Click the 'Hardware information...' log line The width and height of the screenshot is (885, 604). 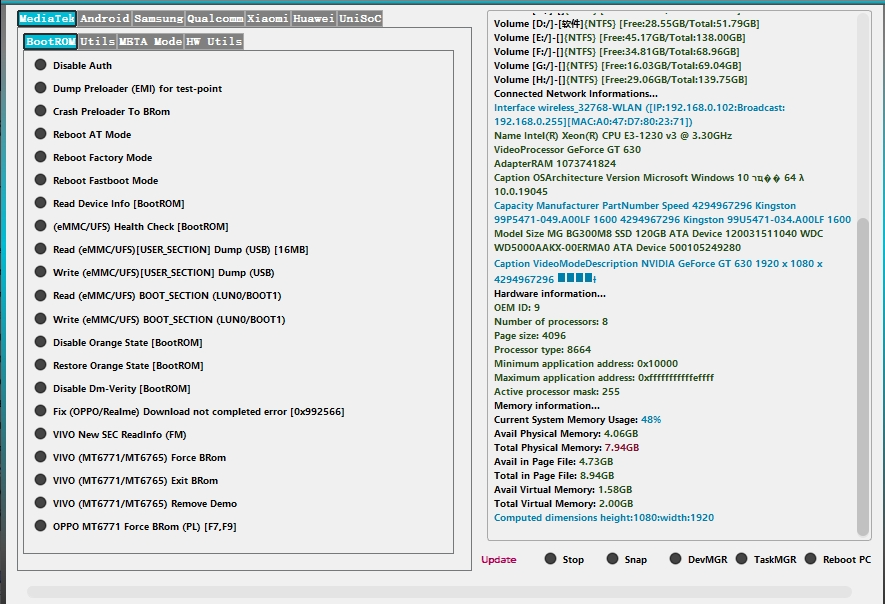(x=550, y=294)
